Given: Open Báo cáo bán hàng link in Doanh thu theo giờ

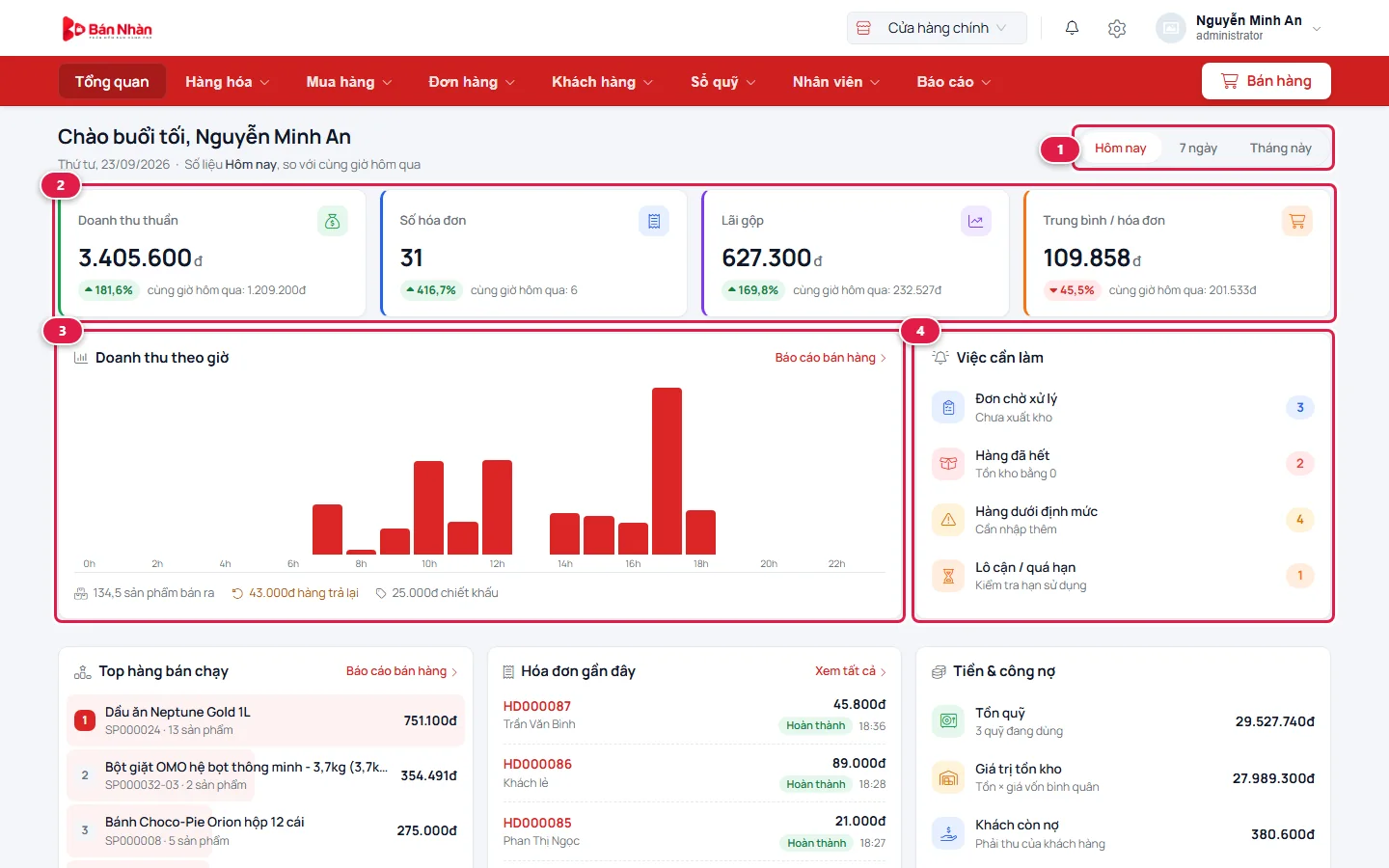Looking at the screenshot, I should [831, 358].
